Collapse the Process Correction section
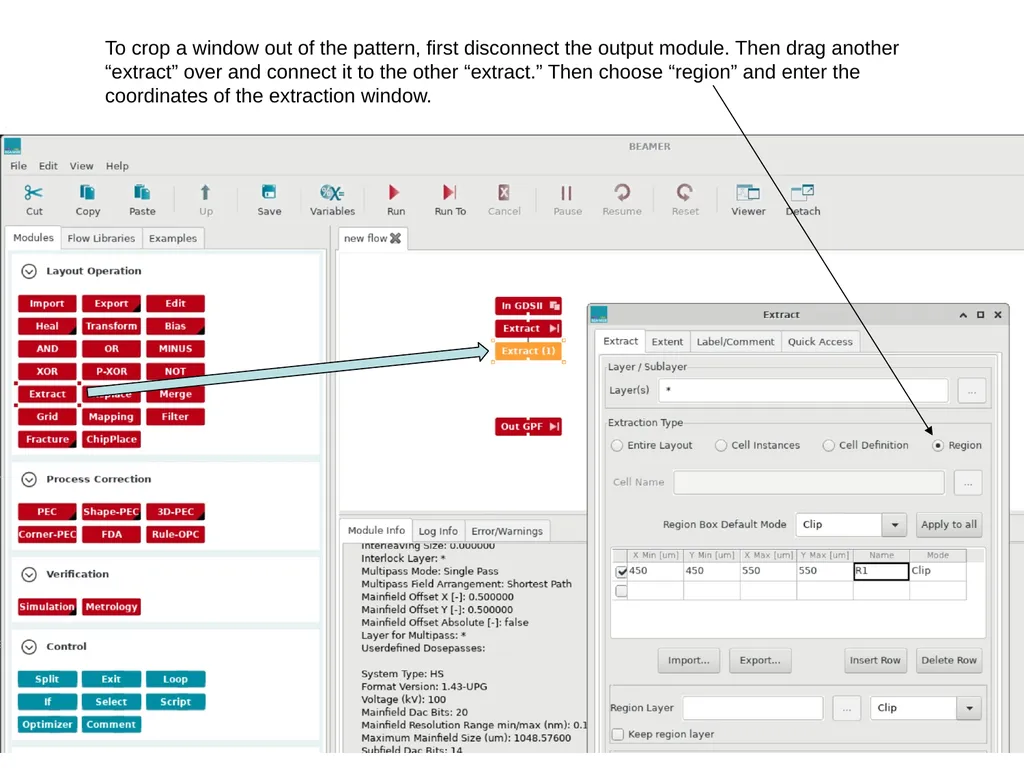The width and height of the screenshot is (1024, 768). [29, 479]
